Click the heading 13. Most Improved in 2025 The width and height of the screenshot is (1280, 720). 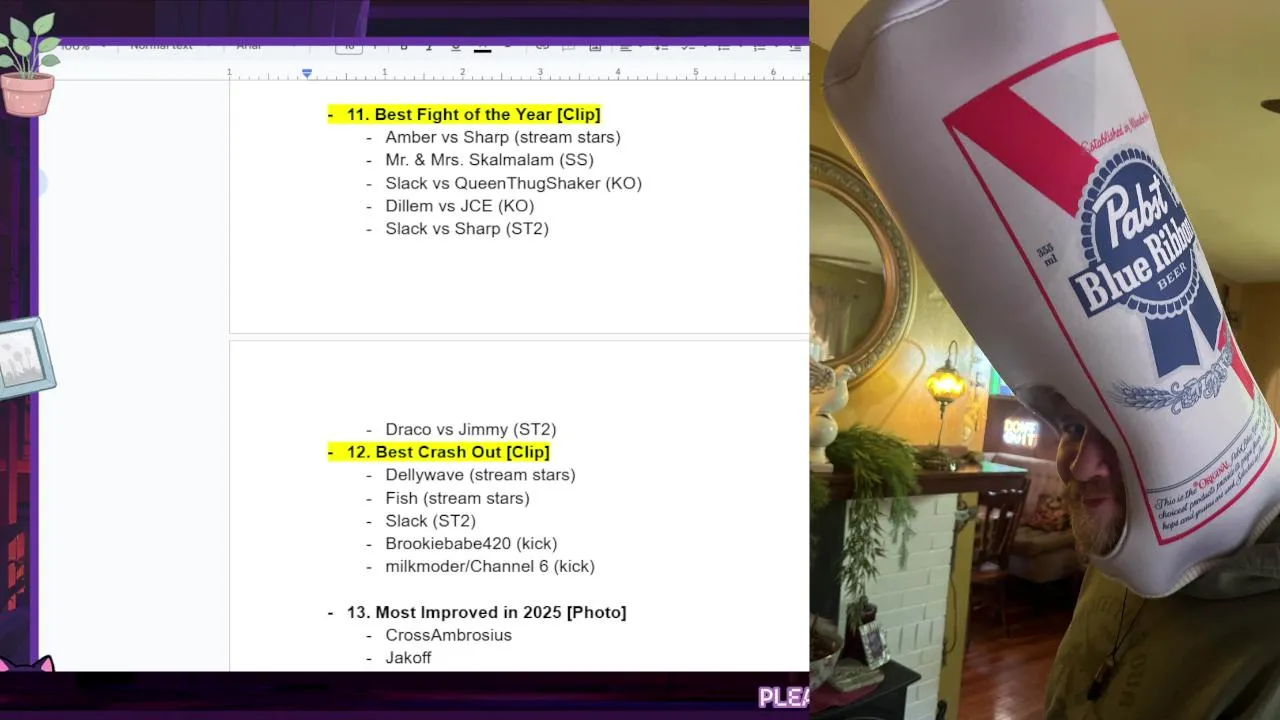(486, 612)
